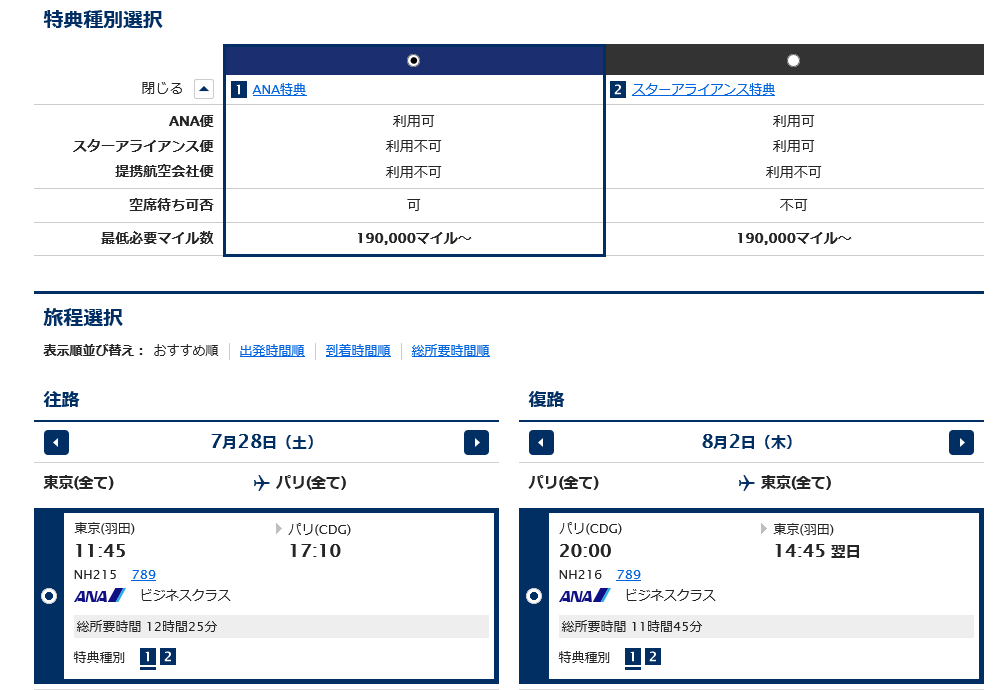This screenshot has height=690, width=1004.
Task: Click the 特典種別選択 heading
Action: click(x=103, y=20)
